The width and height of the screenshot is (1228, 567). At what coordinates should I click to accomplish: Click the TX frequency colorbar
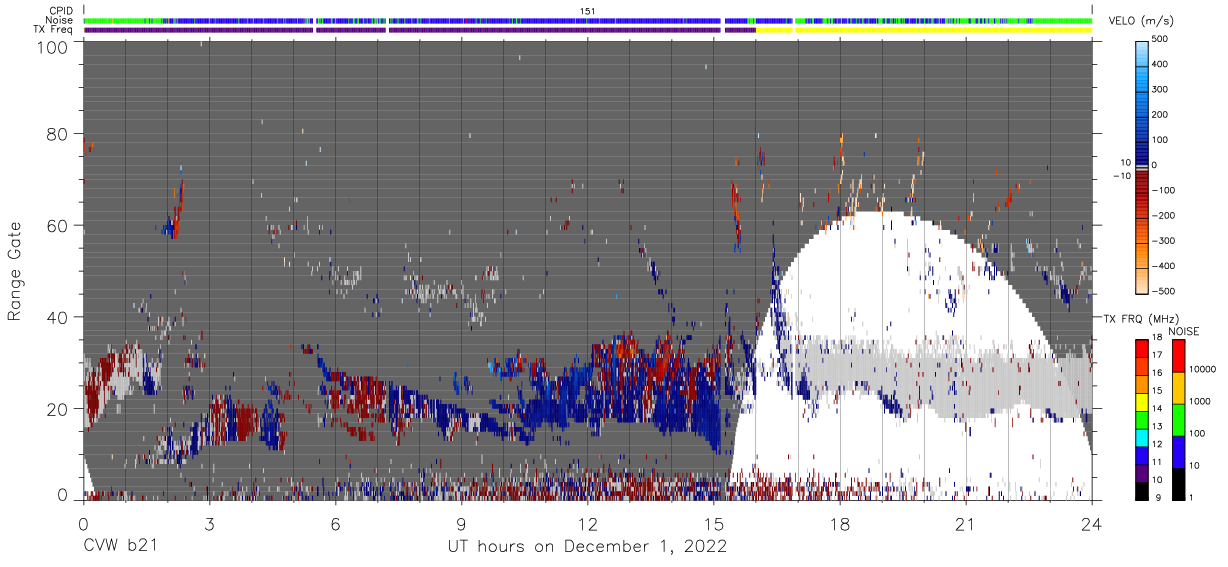(1141, 419)
